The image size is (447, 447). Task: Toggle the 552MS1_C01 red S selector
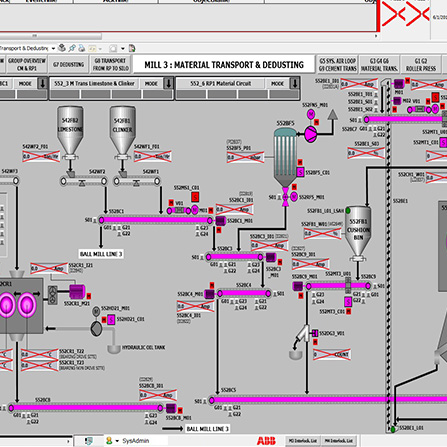195,197
